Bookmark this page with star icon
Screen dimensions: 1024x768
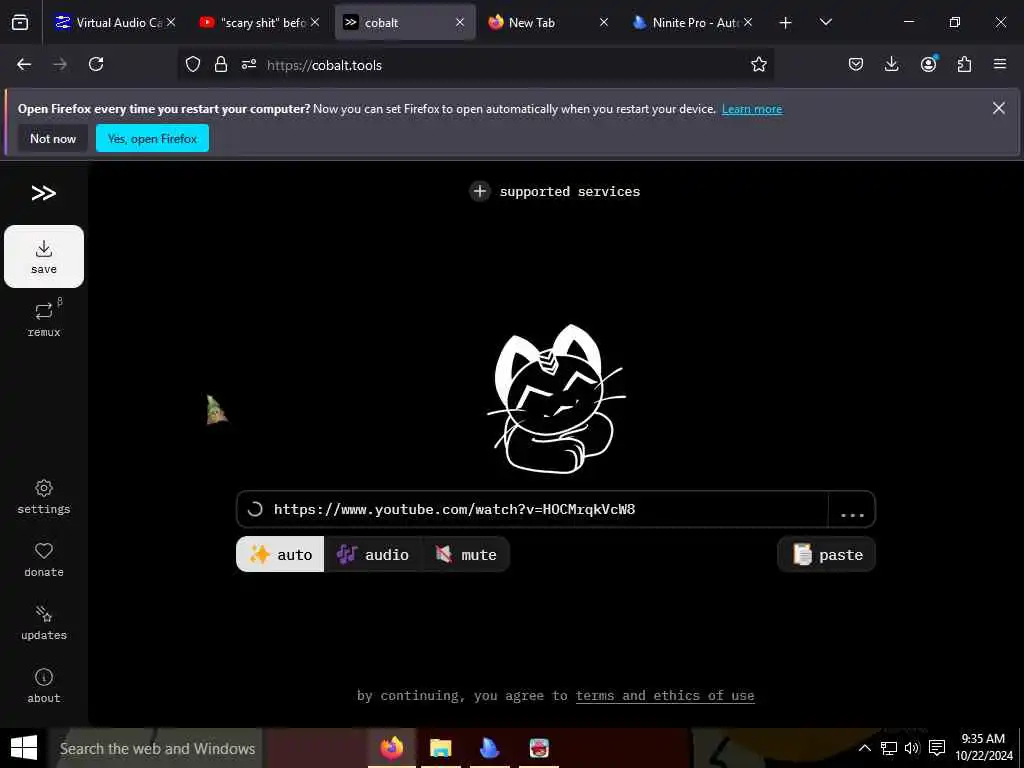tap(758, 64)
